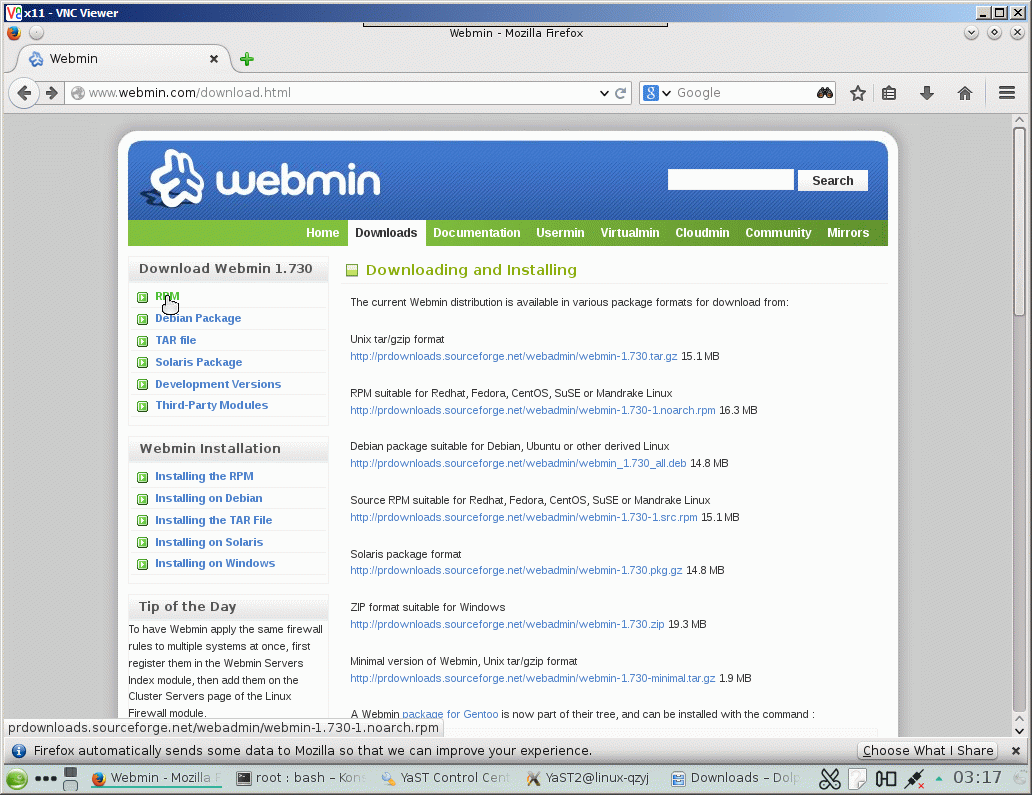The width and height of the screenshot is (1032, 795).
Task: Click the info icon in notification bar
Action: point(19,750)
